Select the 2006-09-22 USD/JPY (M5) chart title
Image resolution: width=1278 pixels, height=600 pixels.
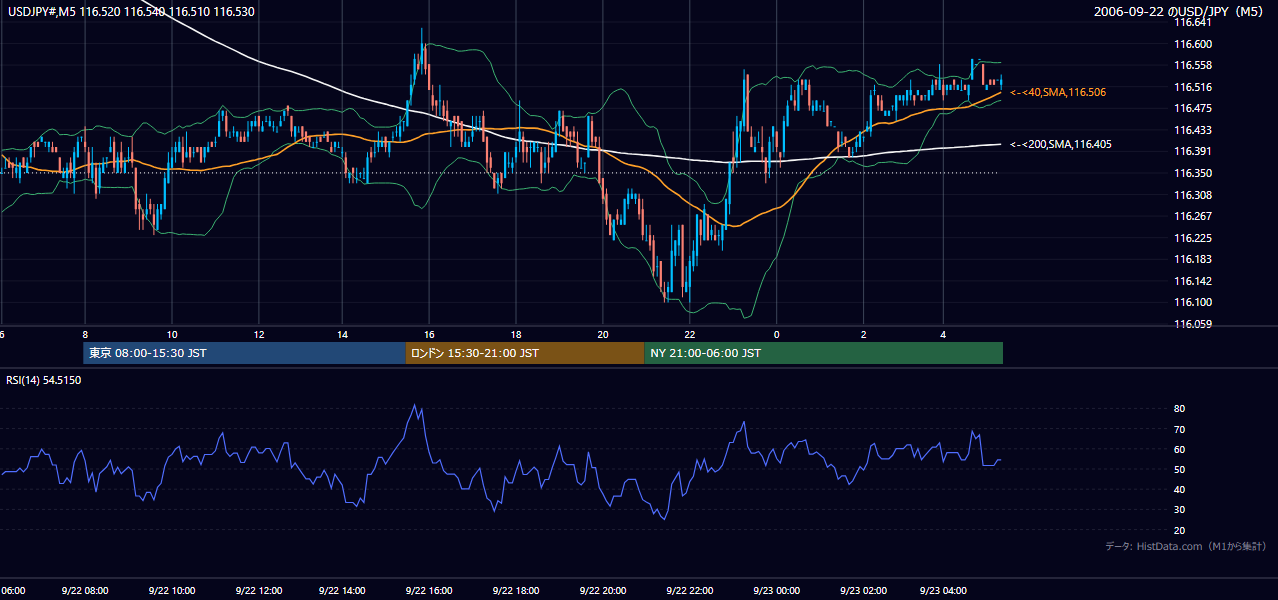1180,12
